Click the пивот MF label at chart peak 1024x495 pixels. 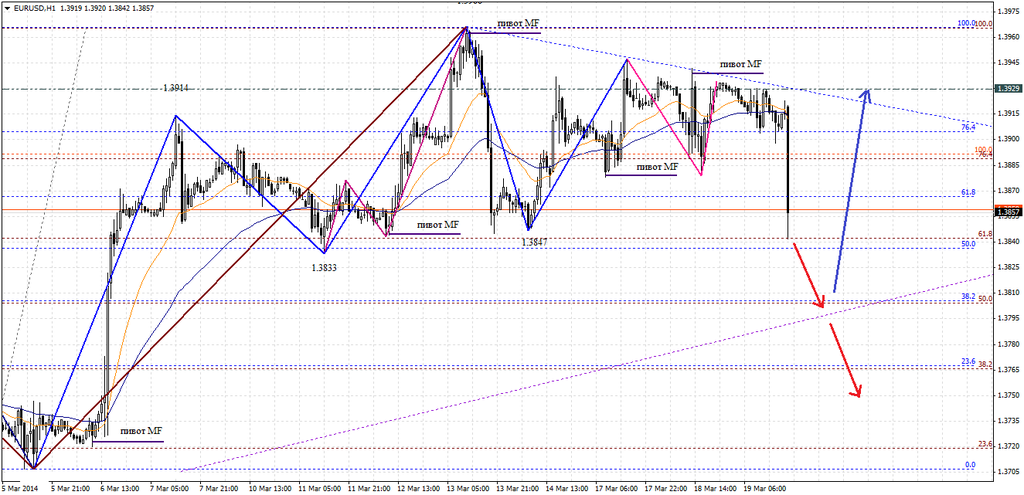pos(518,22)
